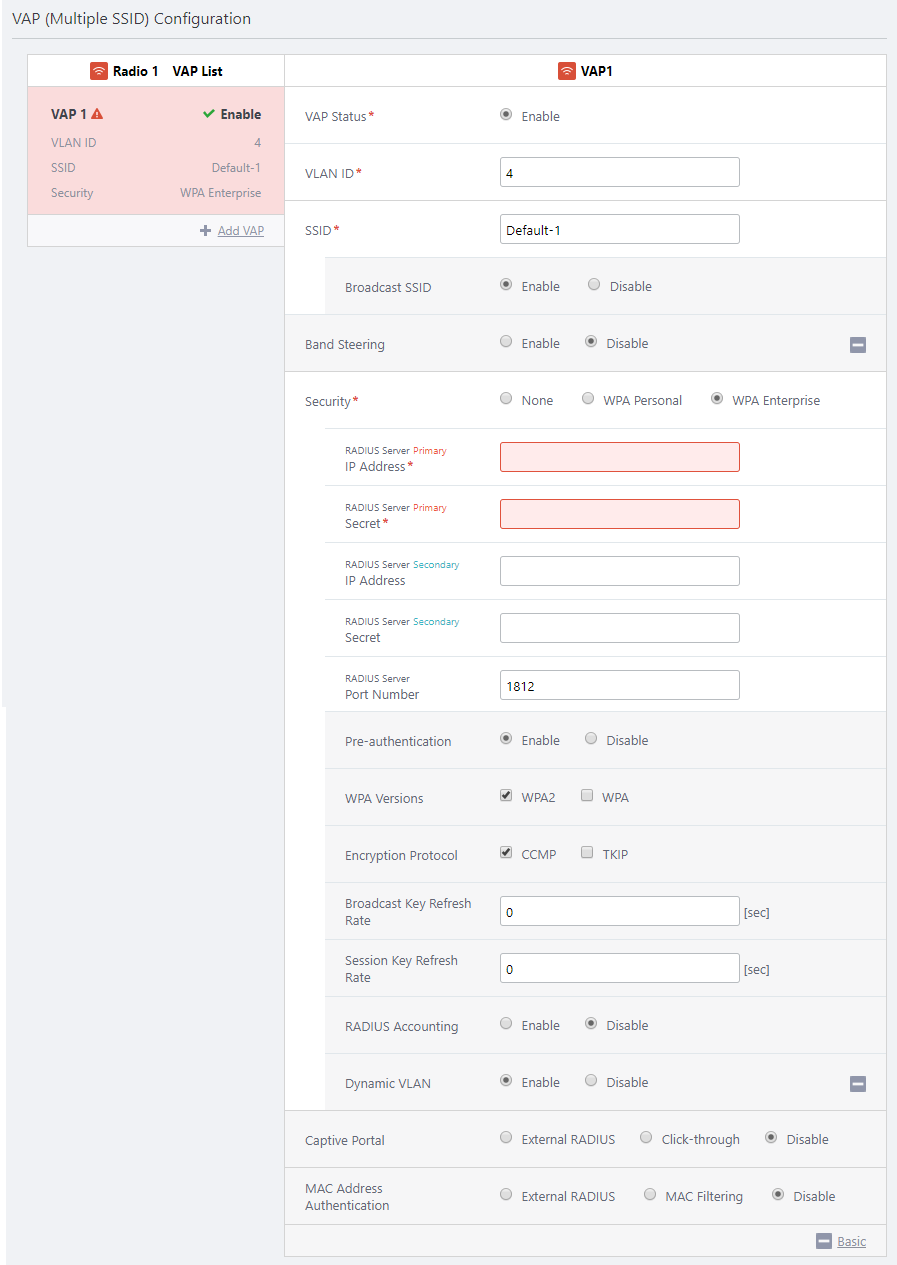Select WPA Personal security option
This screenshot has width=897, height=1265.
(589, 399)
